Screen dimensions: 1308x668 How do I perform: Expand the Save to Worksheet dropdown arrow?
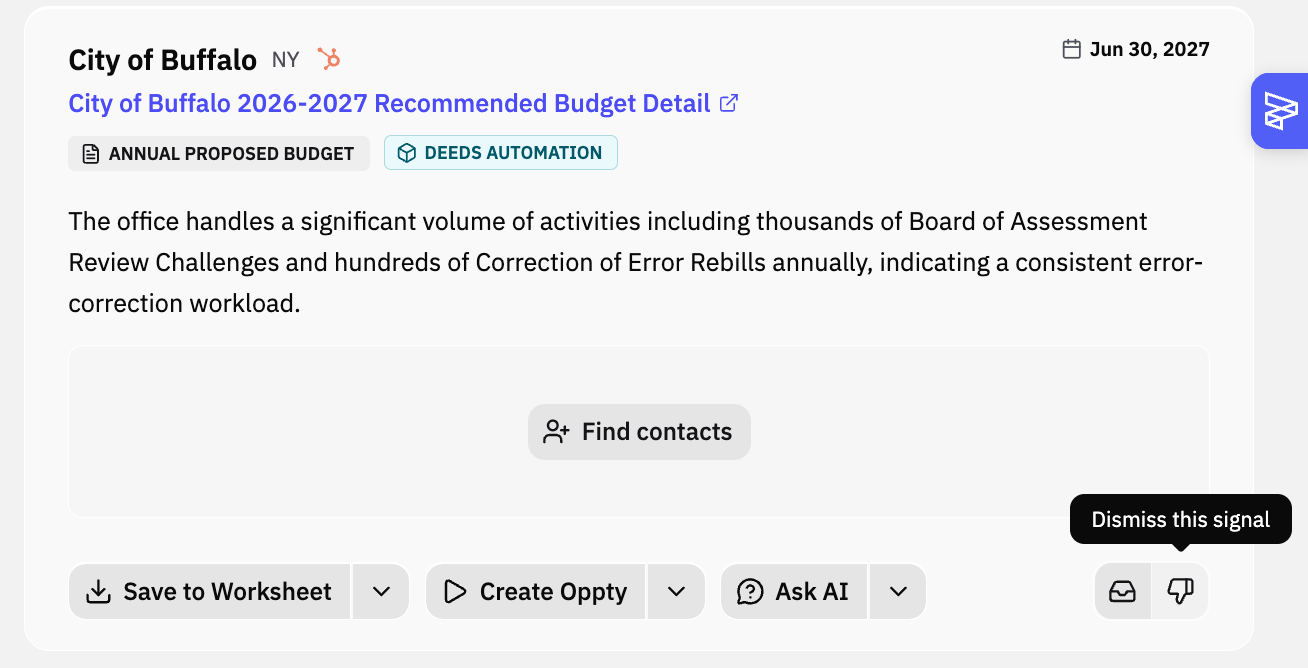coord(381,592)
